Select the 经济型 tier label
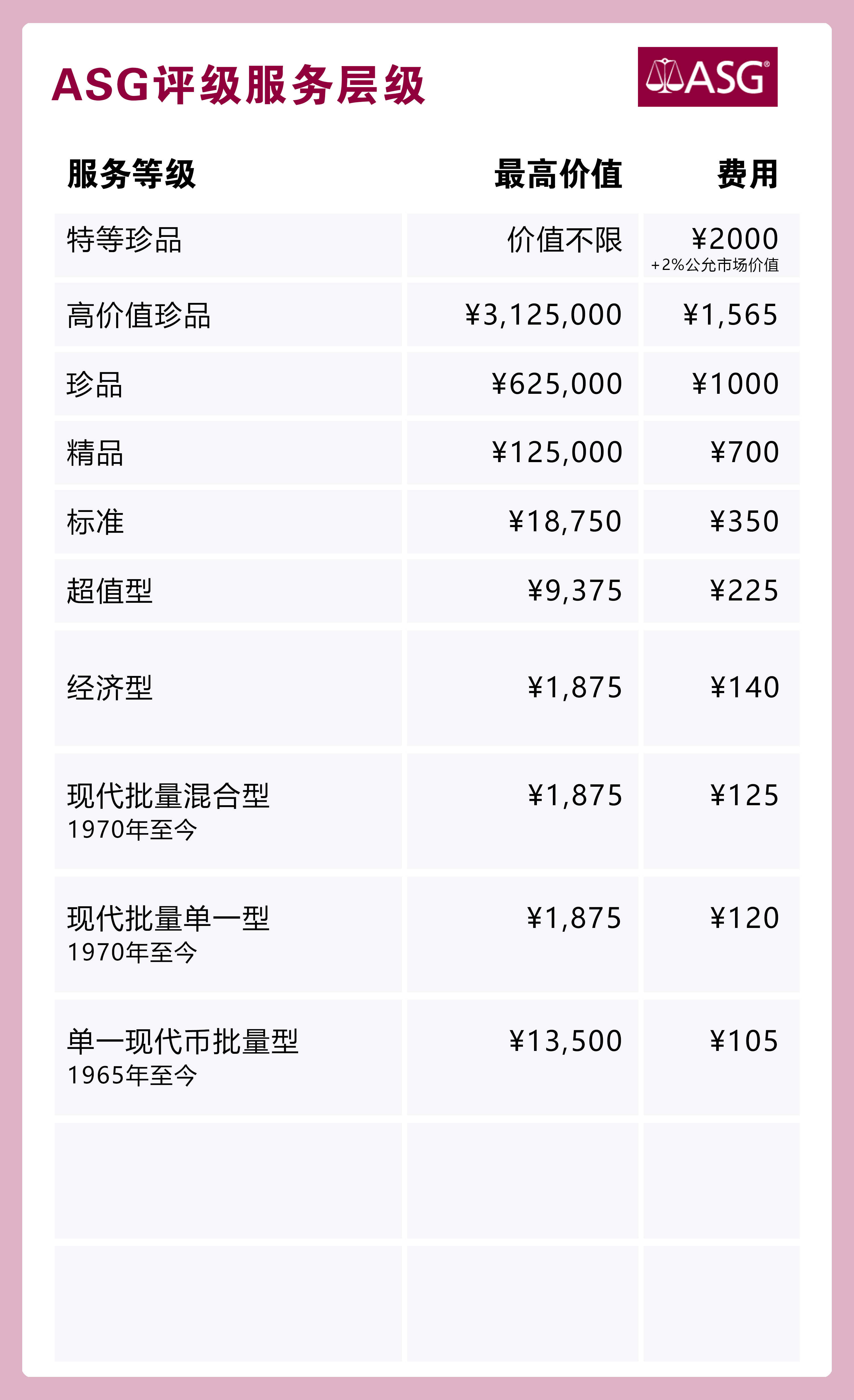 click(x=110, y=688)
